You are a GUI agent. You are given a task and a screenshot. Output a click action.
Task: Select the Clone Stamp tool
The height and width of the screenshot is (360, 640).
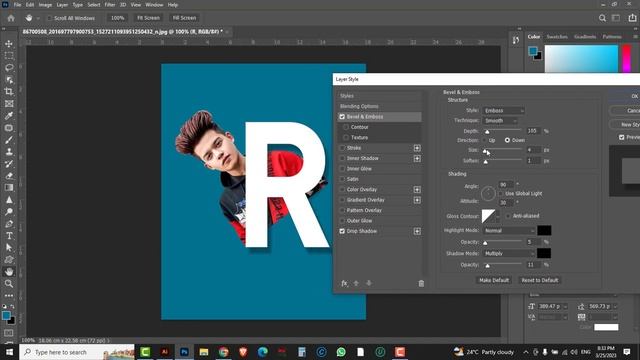pyautogui.click(x=9, y=152)
